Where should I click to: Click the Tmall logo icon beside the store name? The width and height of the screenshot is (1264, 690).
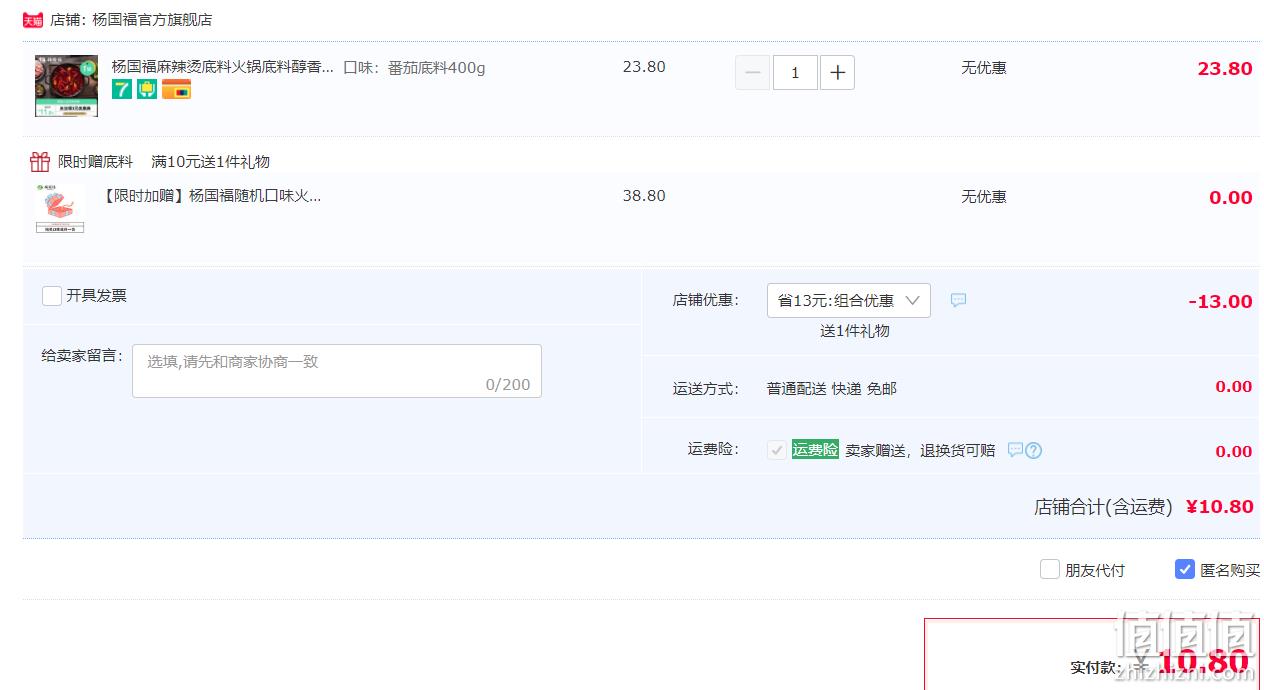33,20
